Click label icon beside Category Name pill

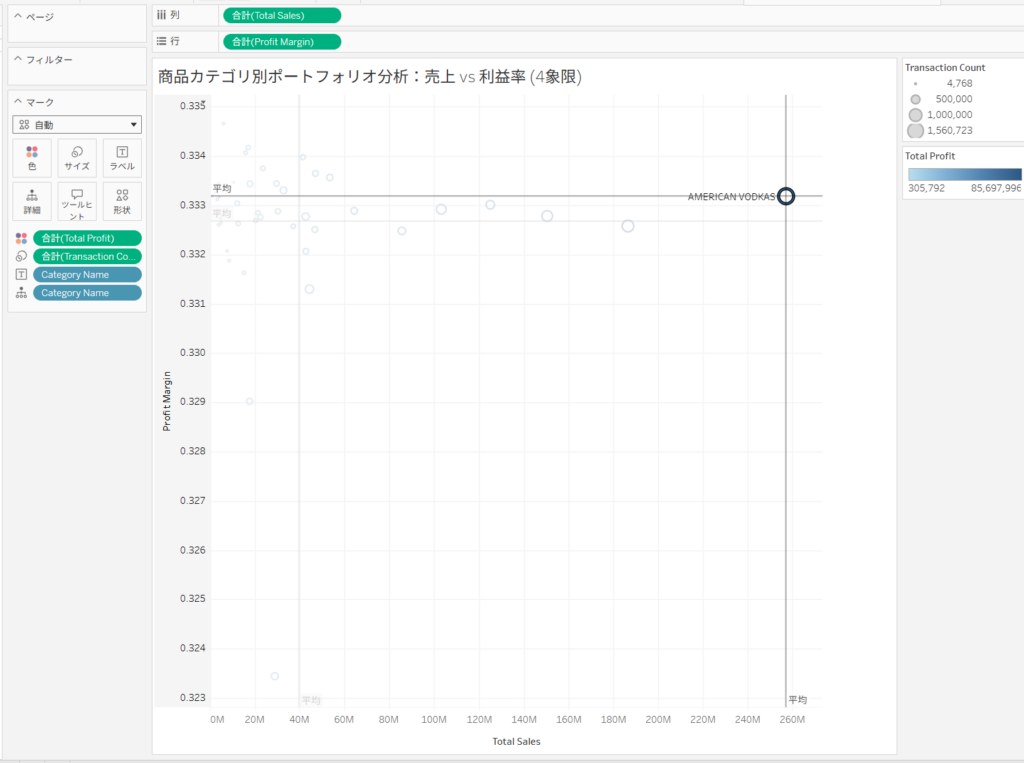coord(21,274)
